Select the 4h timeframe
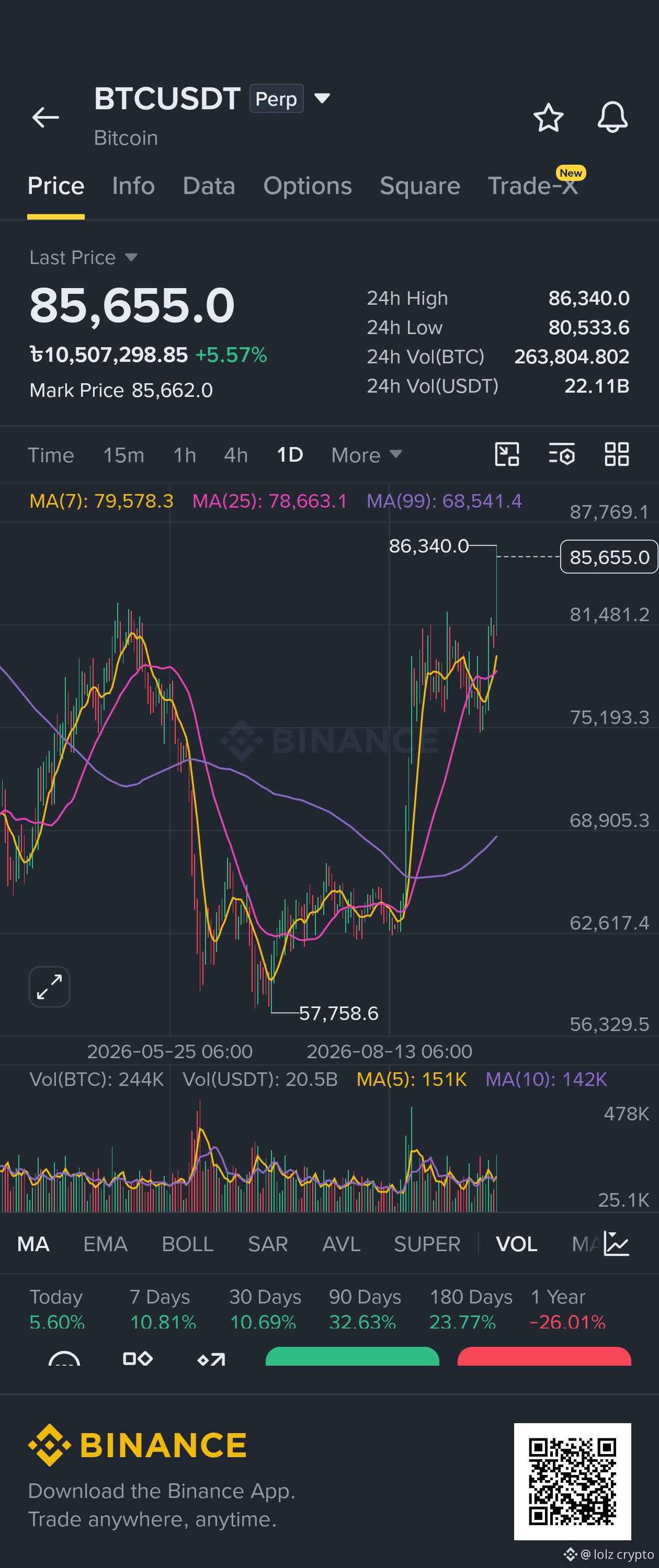This screenshot has width=659, height=1568. pos(236,455)
